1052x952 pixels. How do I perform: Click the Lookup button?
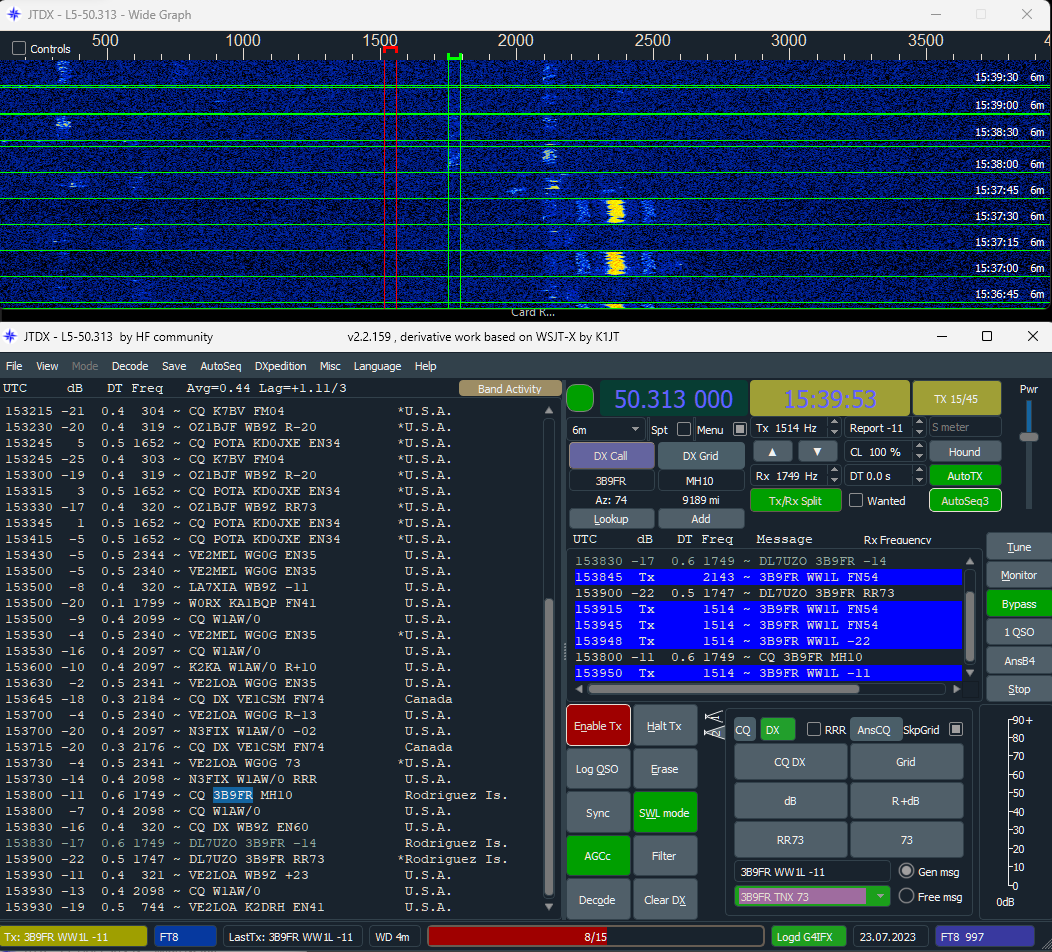click(x=611, y=519)
